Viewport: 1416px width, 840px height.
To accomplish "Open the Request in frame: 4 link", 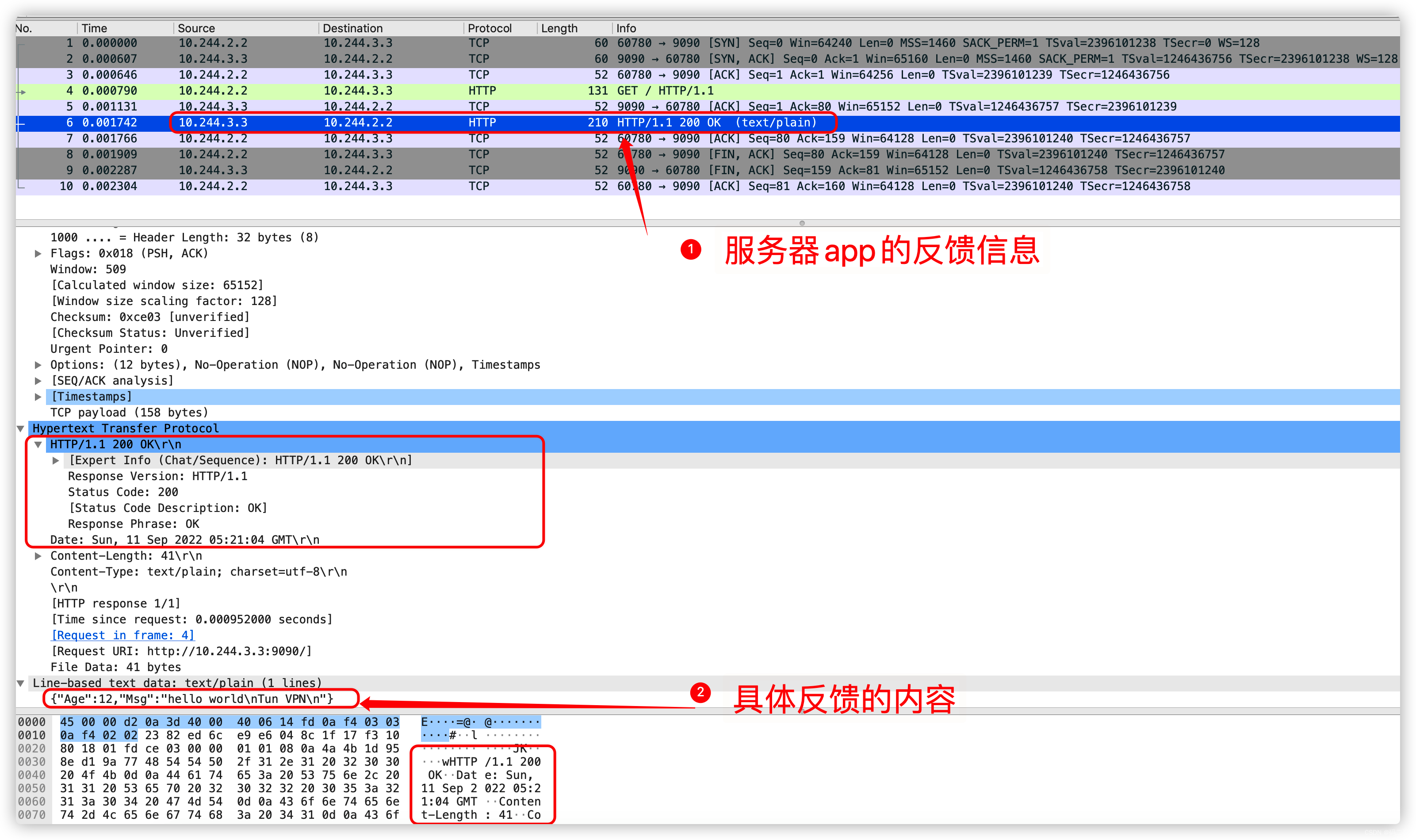I will pyautogui.click(x=123, y=635).
